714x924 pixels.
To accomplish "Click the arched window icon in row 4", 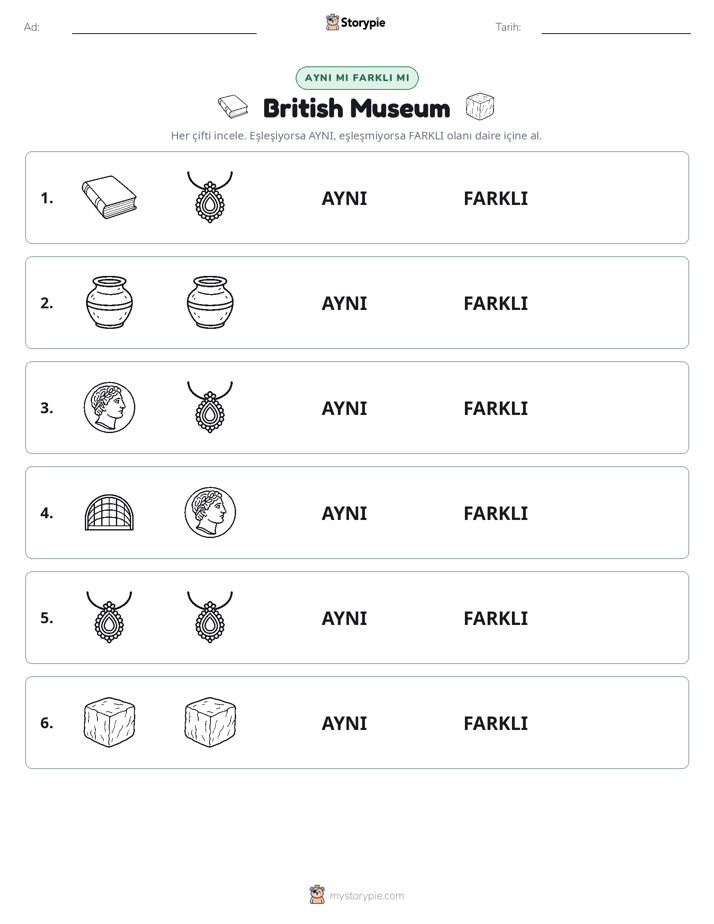I will coord(109,513).
